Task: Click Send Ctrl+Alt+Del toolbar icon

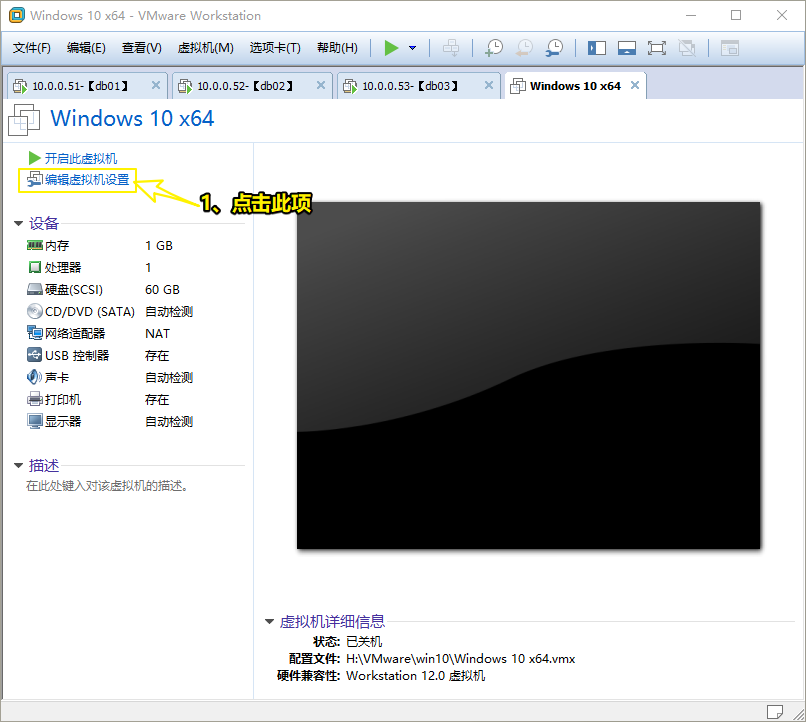Action: click(x=451, y=48)
